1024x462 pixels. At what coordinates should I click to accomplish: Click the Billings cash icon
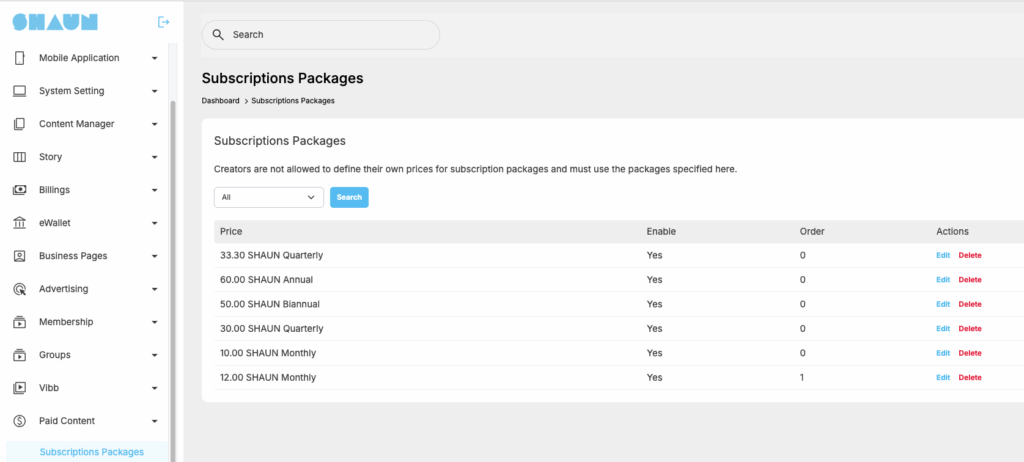[20, 190]
